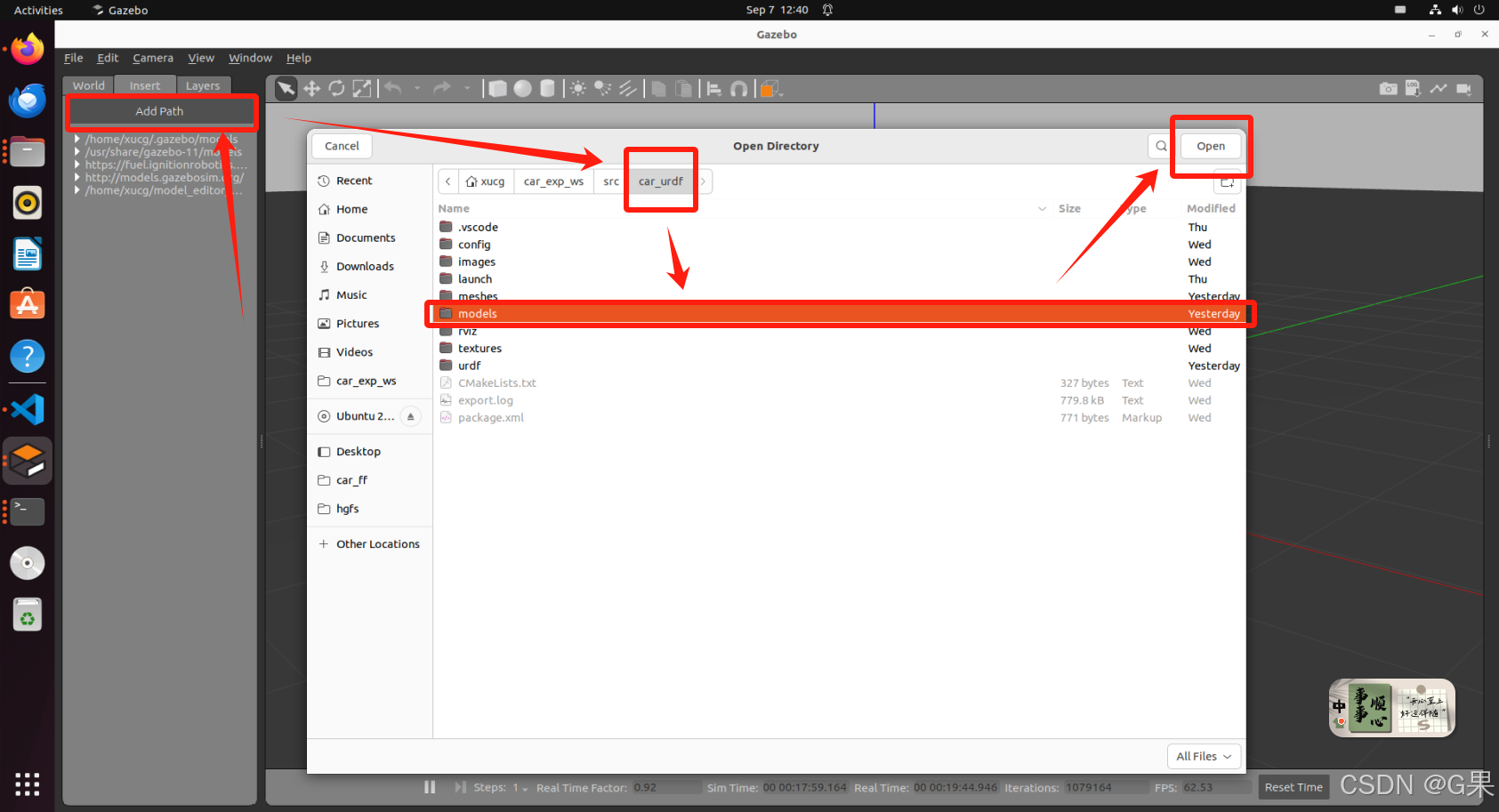The width and height of the screenshot is (1499, 812).
Task: Expand the /usr/share/gazebo-11/models path
Action: click(x=77, y=152)
